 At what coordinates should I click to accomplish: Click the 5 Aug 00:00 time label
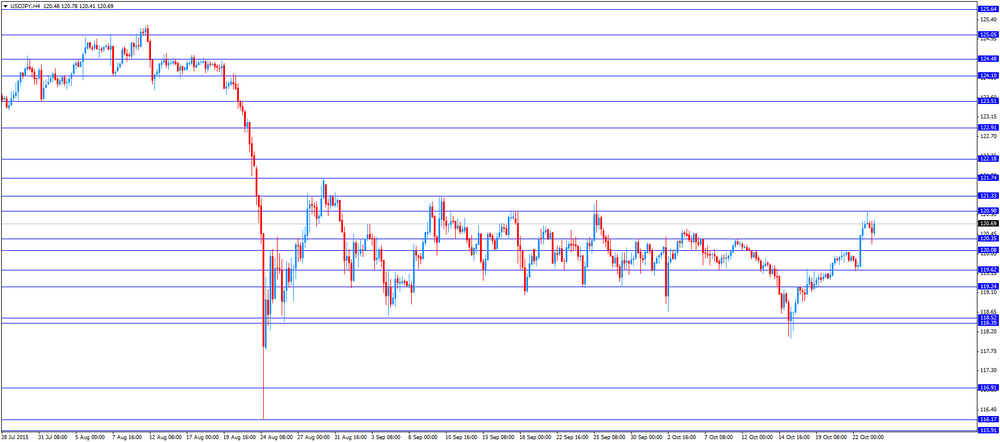[90, 438]
